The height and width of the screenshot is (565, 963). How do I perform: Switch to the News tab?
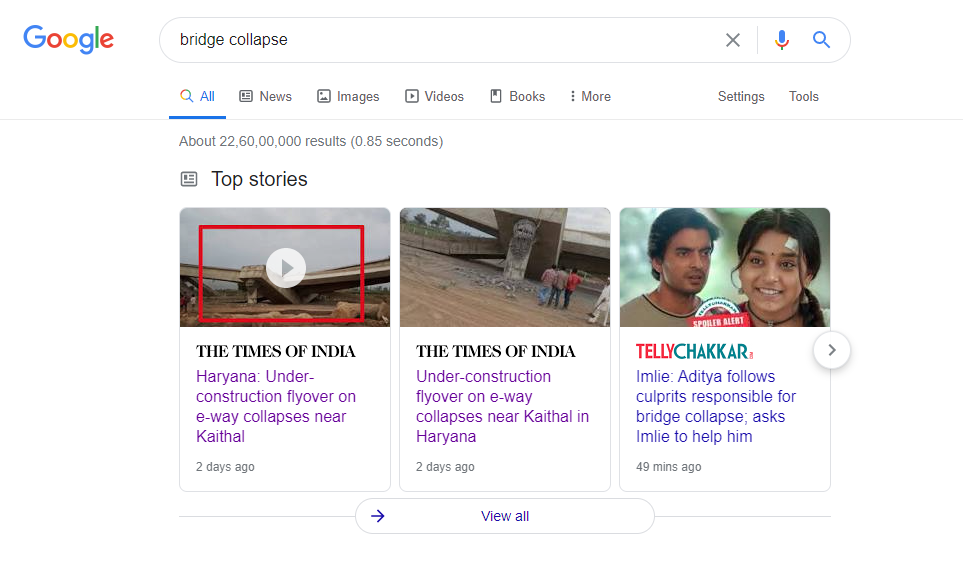pyautogui.click(x=265, y=96)
